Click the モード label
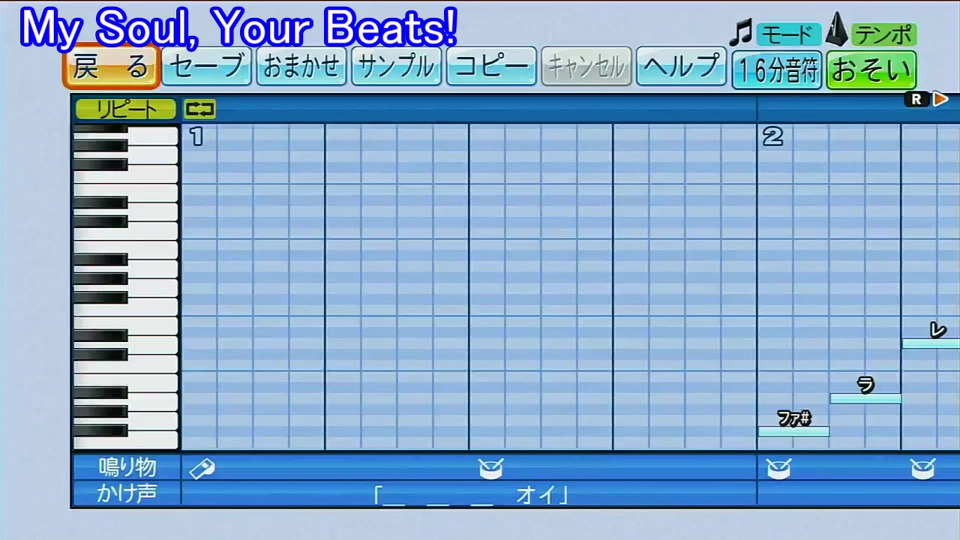 (788, 34)
